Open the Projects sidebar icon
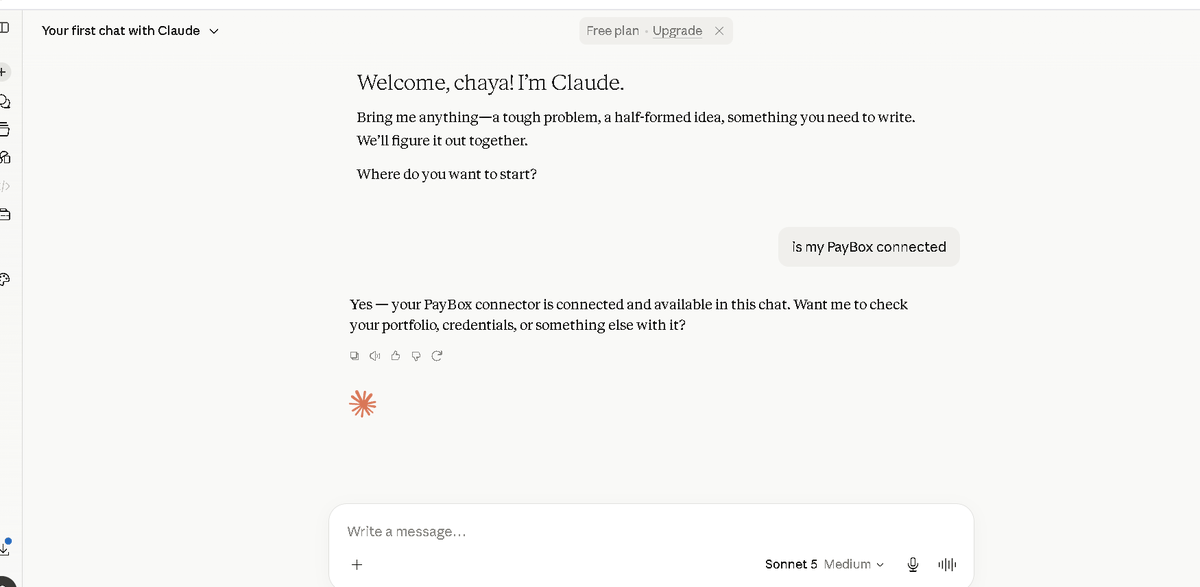Screen dimensions: 1200x587 4,129
